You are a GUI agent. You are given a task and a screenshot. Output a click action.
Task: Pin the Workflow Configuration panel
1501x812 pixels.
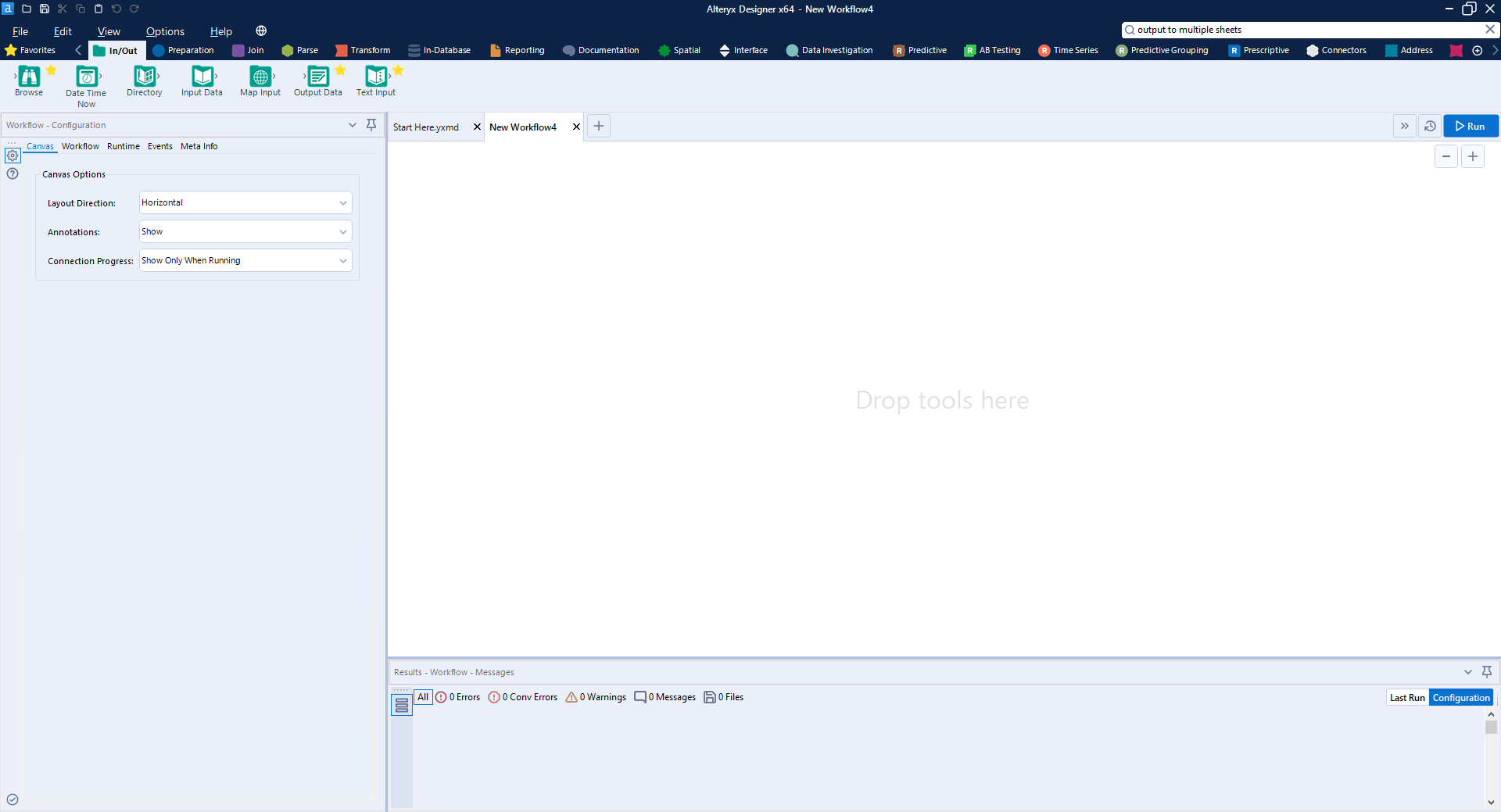point(371,125)
